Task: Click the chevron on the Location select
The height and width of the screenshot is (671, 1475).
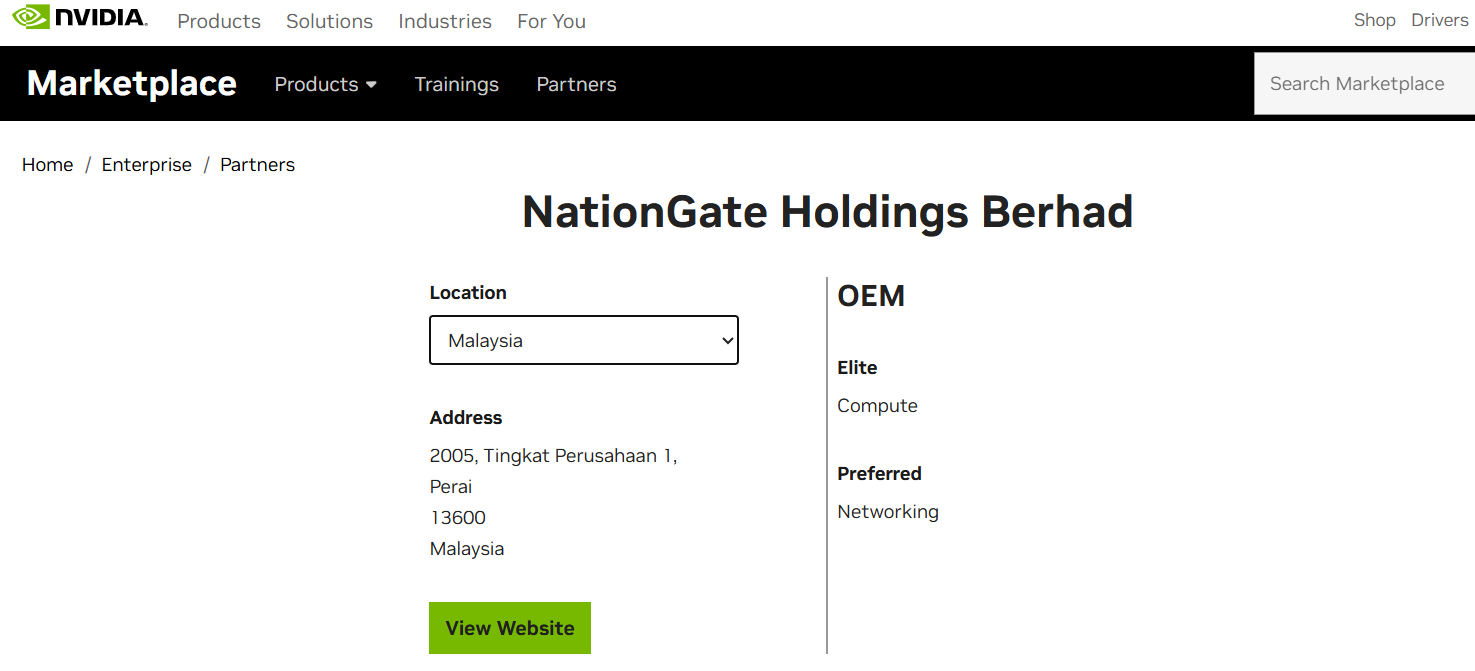Action: [727, 341]
